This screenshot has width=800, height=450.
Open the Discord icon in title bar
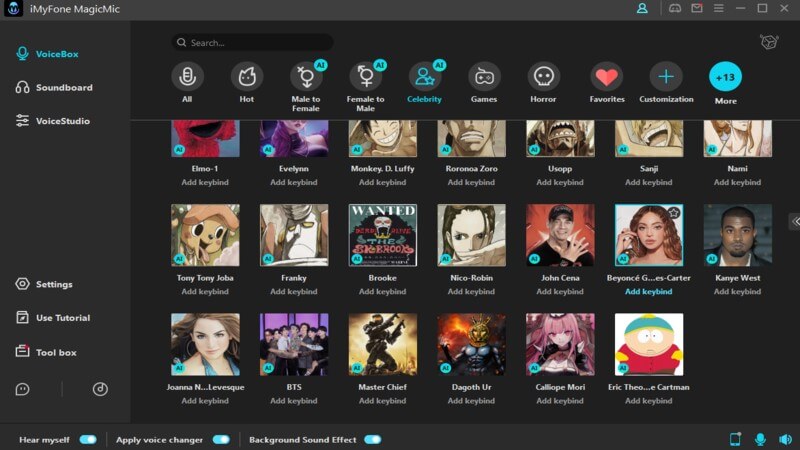click(675, 9)
